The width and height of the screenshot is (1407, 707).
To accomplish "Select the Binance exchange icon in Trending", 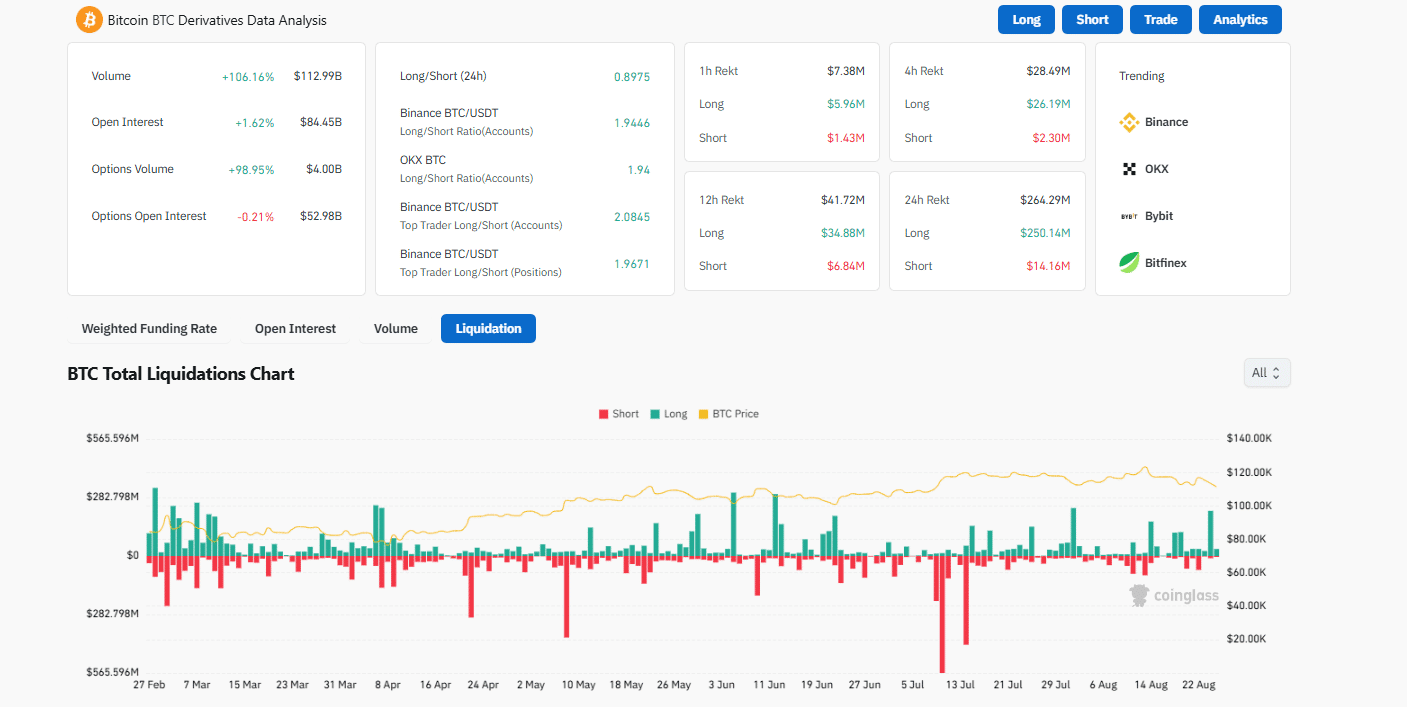I will (1129, 122).
